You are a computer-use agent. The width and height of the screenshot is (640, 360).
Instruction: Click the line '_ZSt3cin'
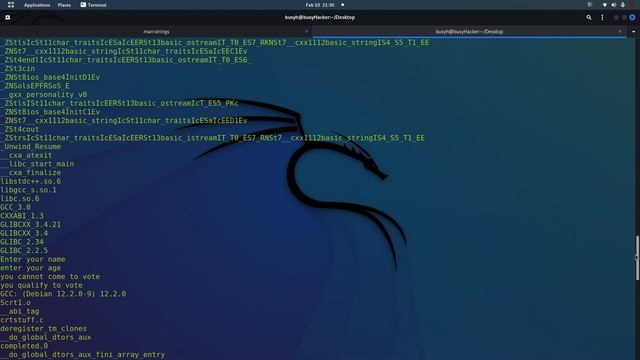point(18,69)
